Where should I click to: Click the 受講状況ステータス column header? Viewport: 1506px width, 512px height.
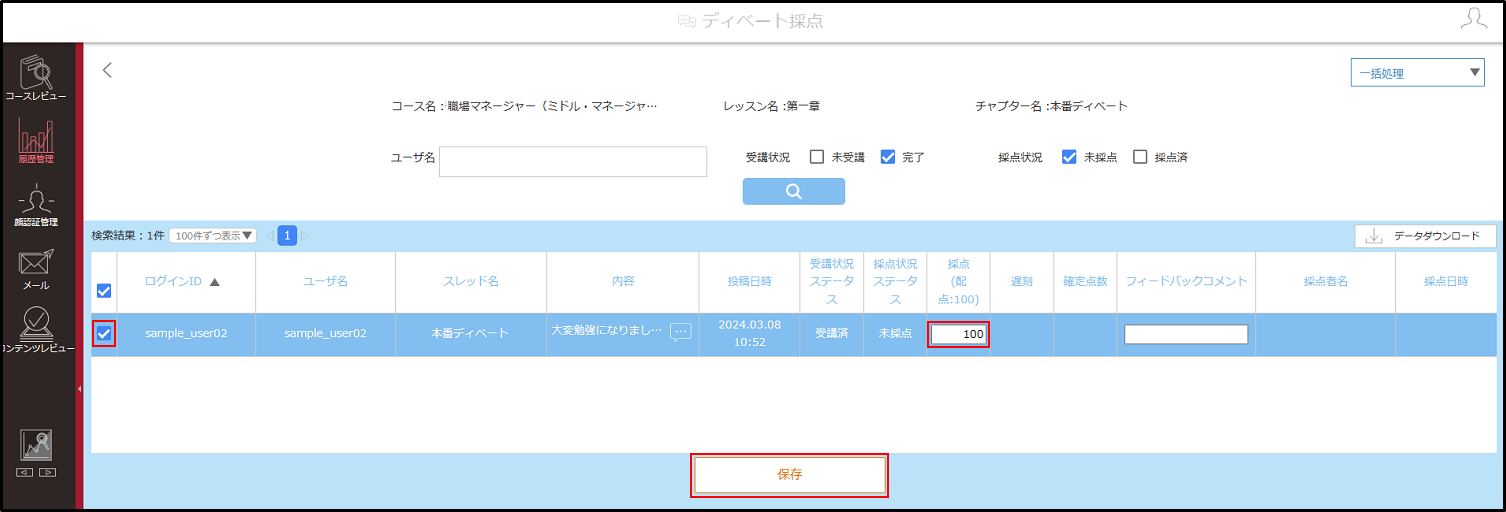[832, 282]
